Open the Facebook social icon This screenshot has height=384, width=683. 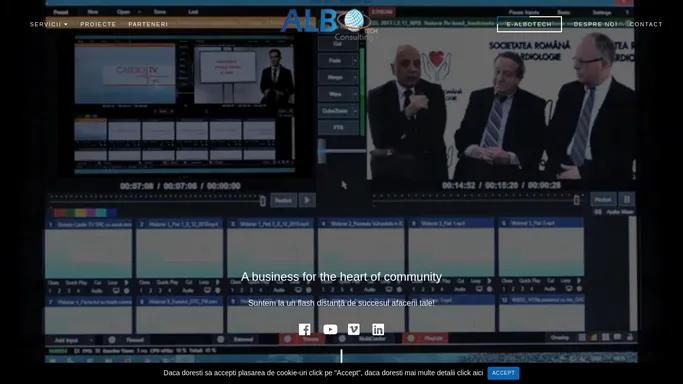(x=304, y=330)
